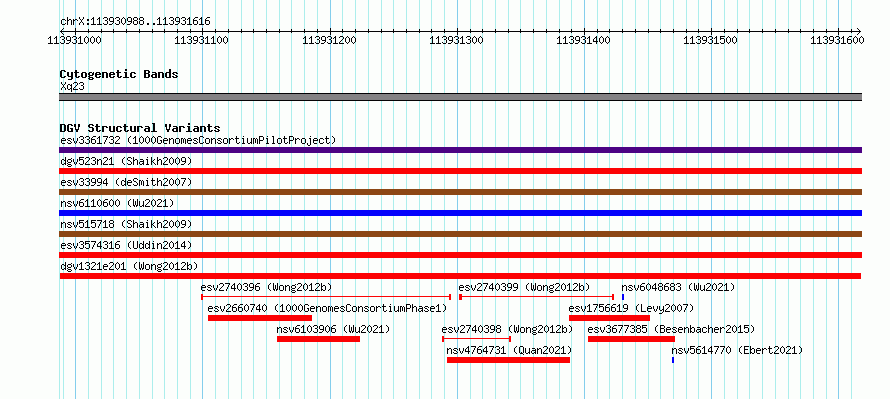Click ruler position 113931300

click(457, 40)
